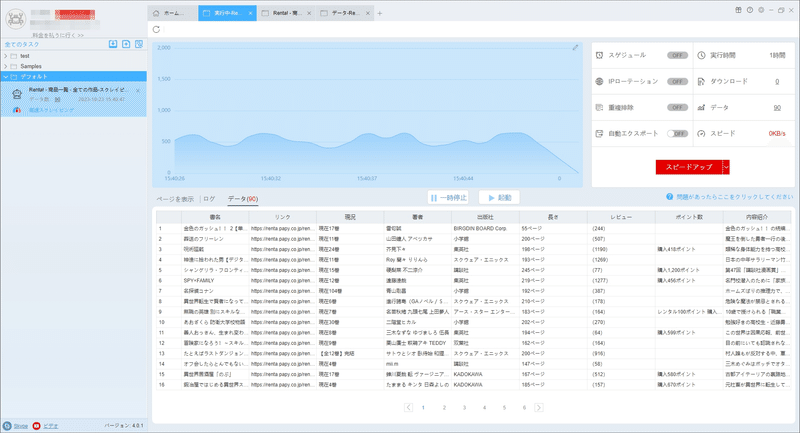Click the robot icon on the Rental task
800x433 pixels.
pyautogui.click(x=17, y=94)
